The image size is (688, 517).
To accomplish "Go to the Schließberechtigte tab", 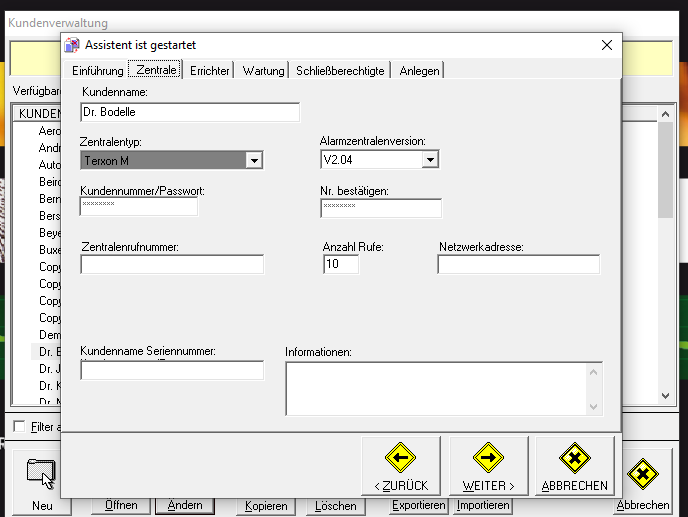I will pyautogui.click(x=340, y=70).
